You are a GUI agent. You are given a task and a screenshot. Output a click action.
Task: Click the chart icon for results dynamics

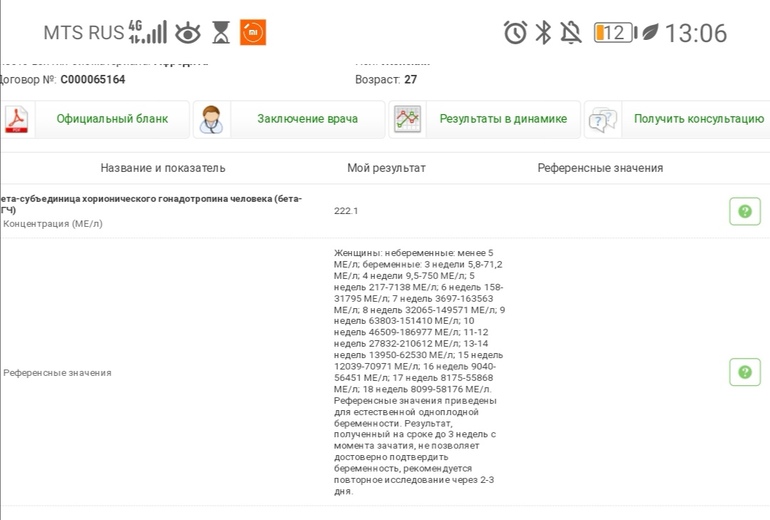(x=406, y=119)
